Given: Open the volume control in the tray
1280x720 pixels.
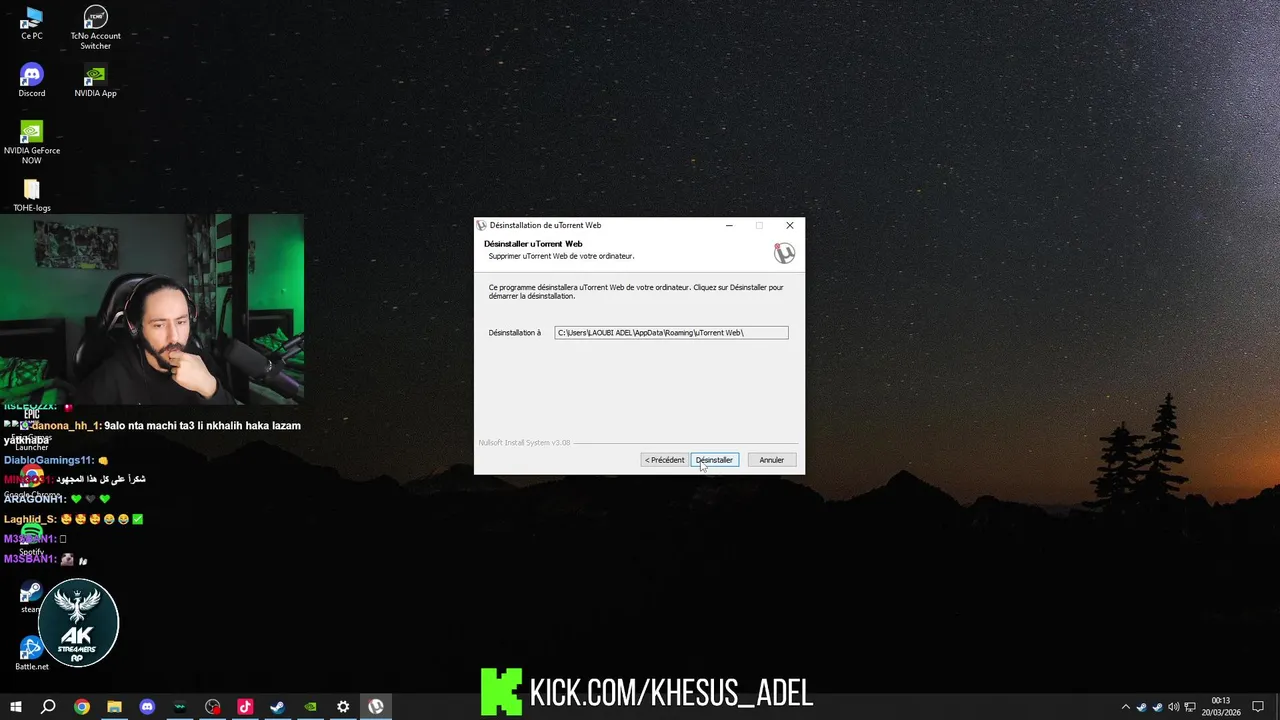Looking at the screenshot, I should (1173, 707).
